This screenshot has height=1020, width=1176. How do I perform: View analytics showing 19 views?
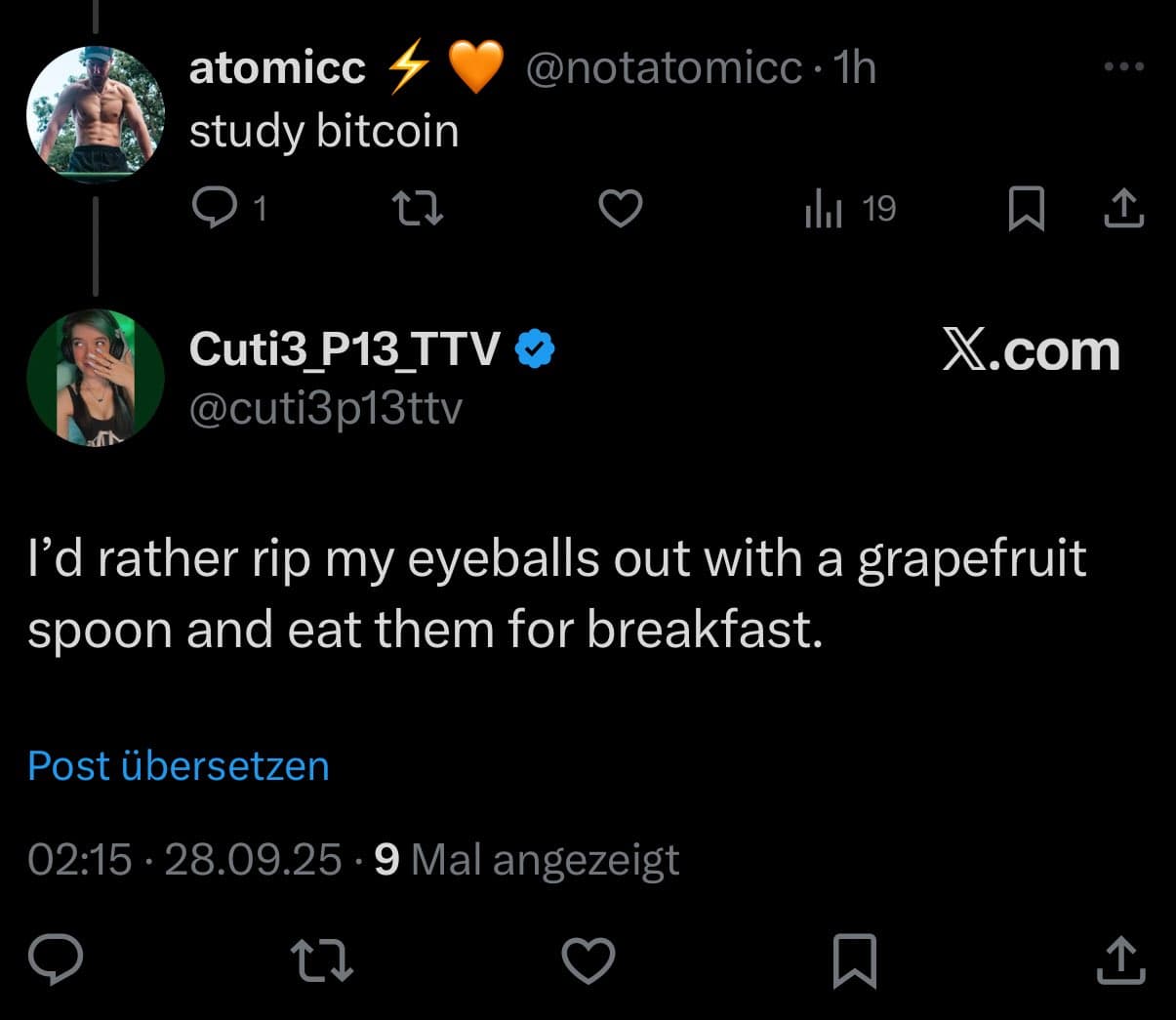pos(849,208)
